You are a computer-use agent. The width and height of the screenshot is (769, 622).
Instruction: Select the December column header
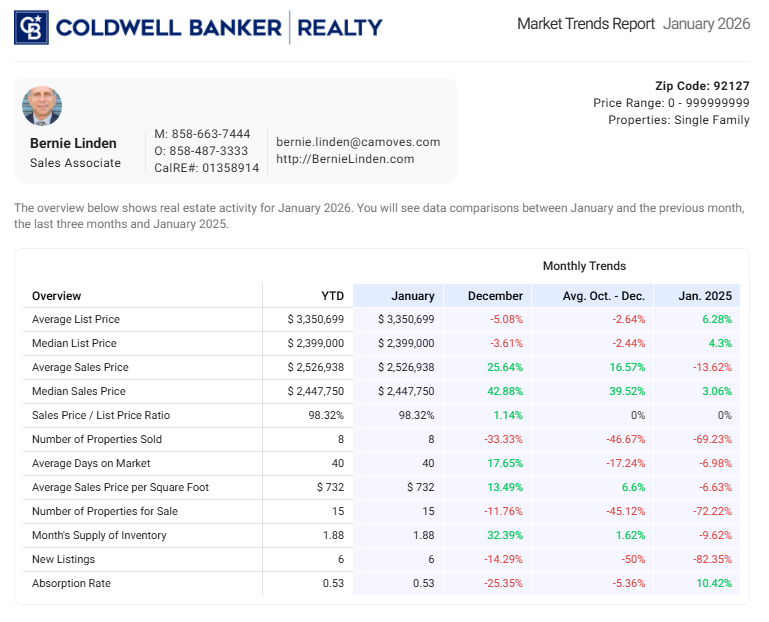495,296
